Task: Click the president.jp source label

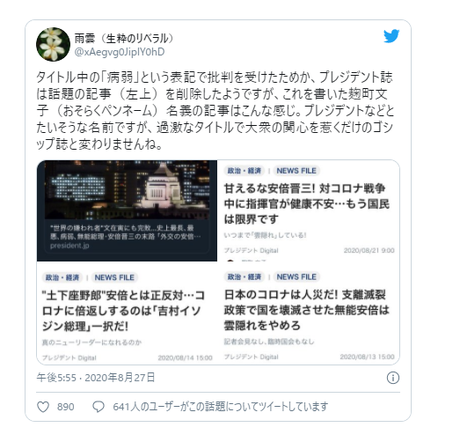Action: point(69,246)
